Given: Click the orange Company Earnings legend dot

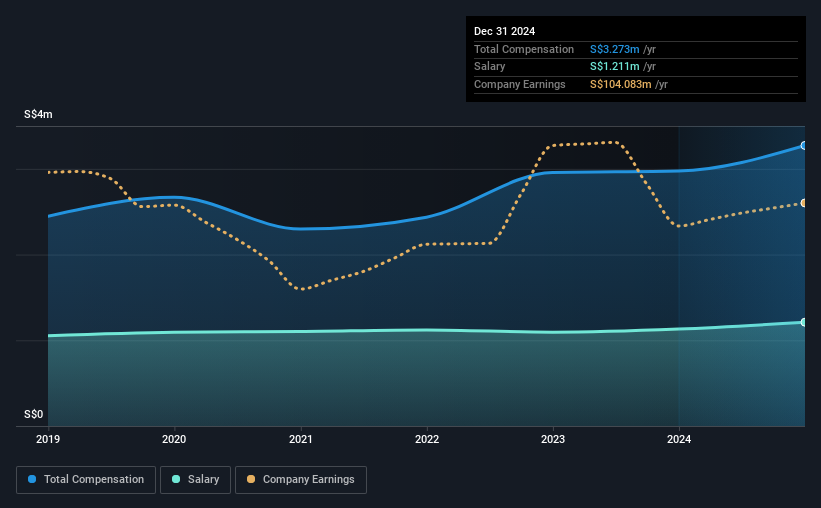Looking at the screenshot, I should point(251,479).
